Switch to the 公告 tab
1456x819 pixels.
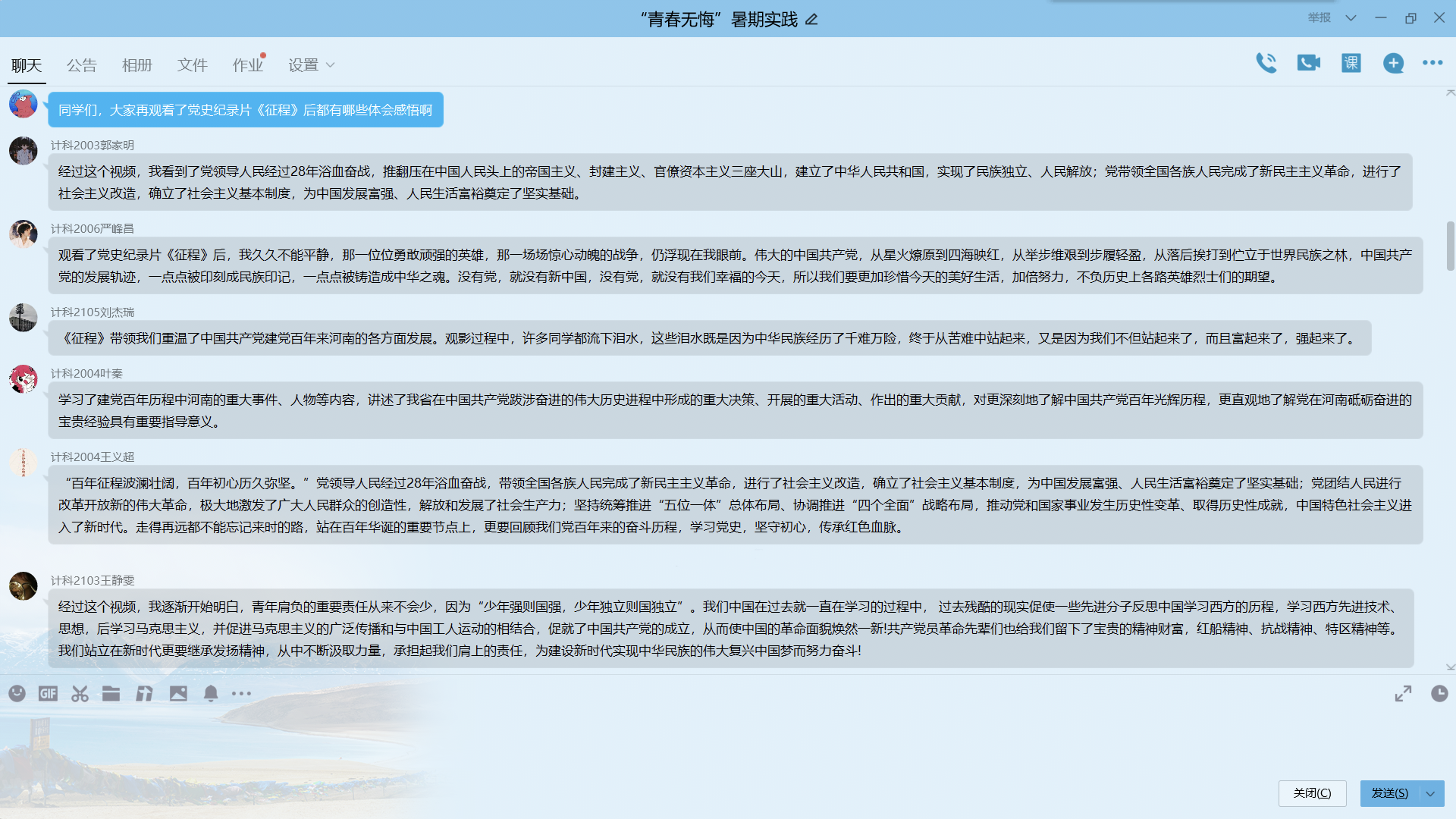(x=81, y=65)
